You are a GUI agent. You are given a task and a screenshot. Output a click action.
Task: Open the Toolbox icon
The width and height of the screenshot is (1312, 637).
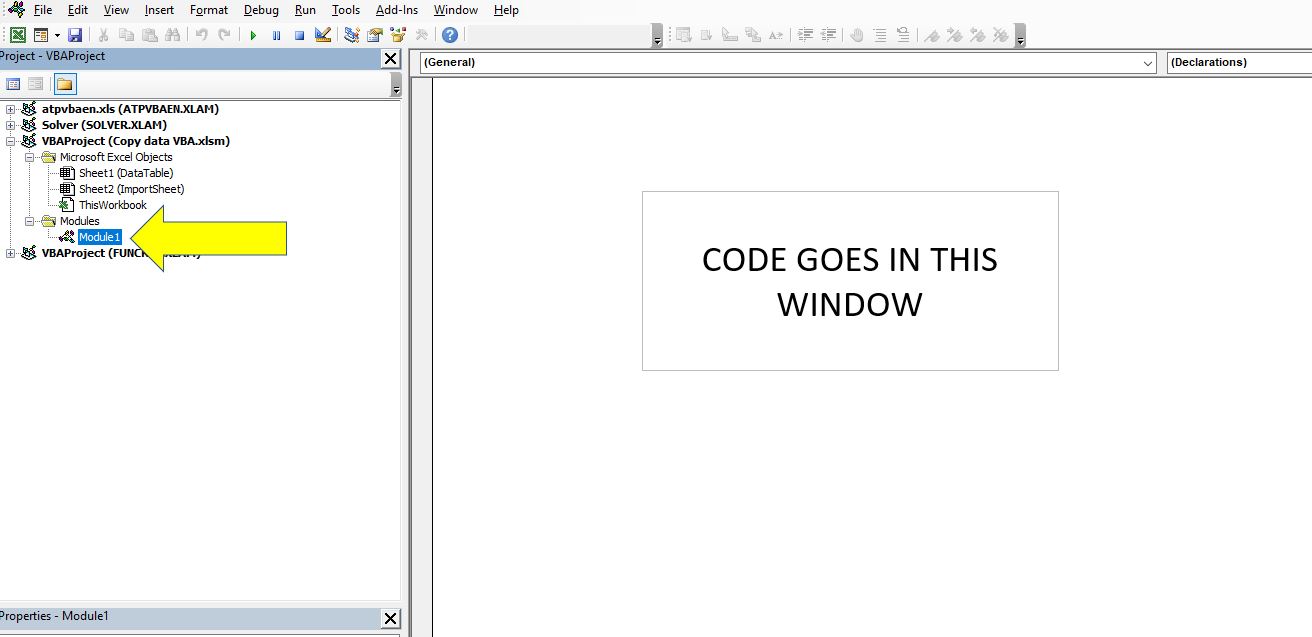(421, 34)
